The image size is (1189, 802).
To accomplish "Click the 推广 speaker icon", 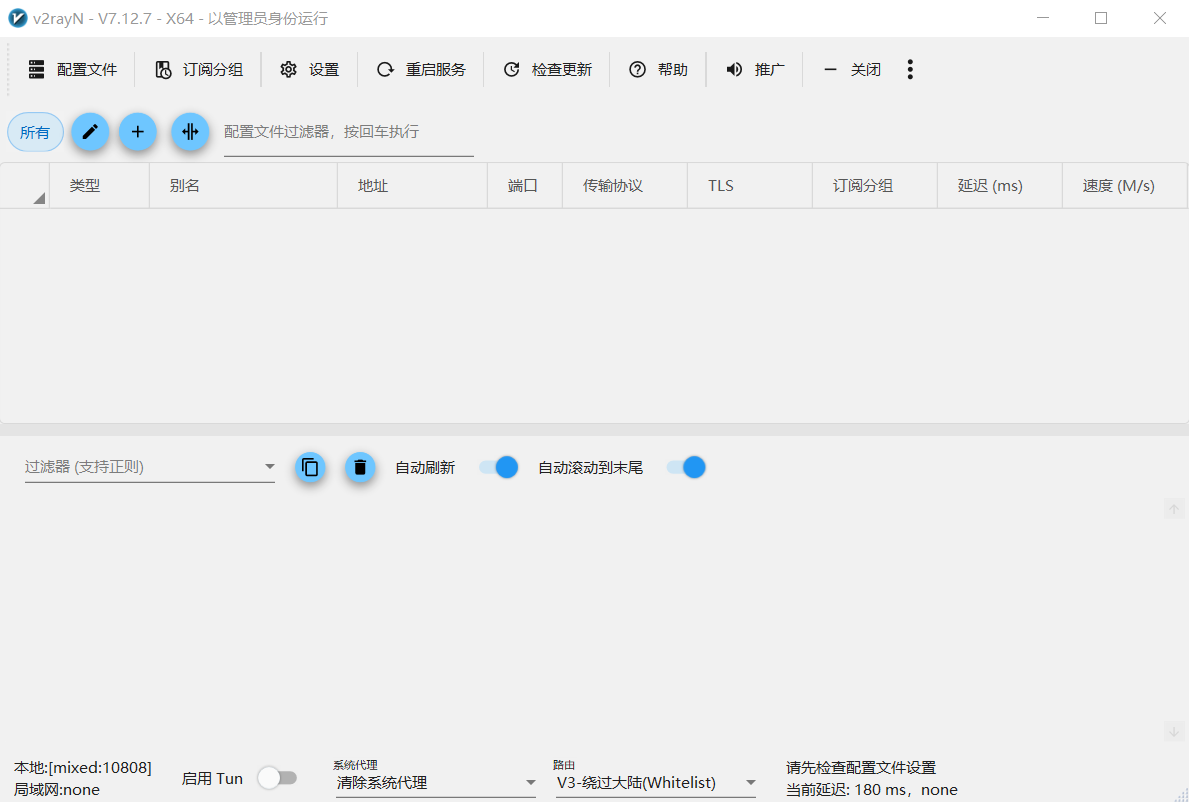I will click(735, 69).
